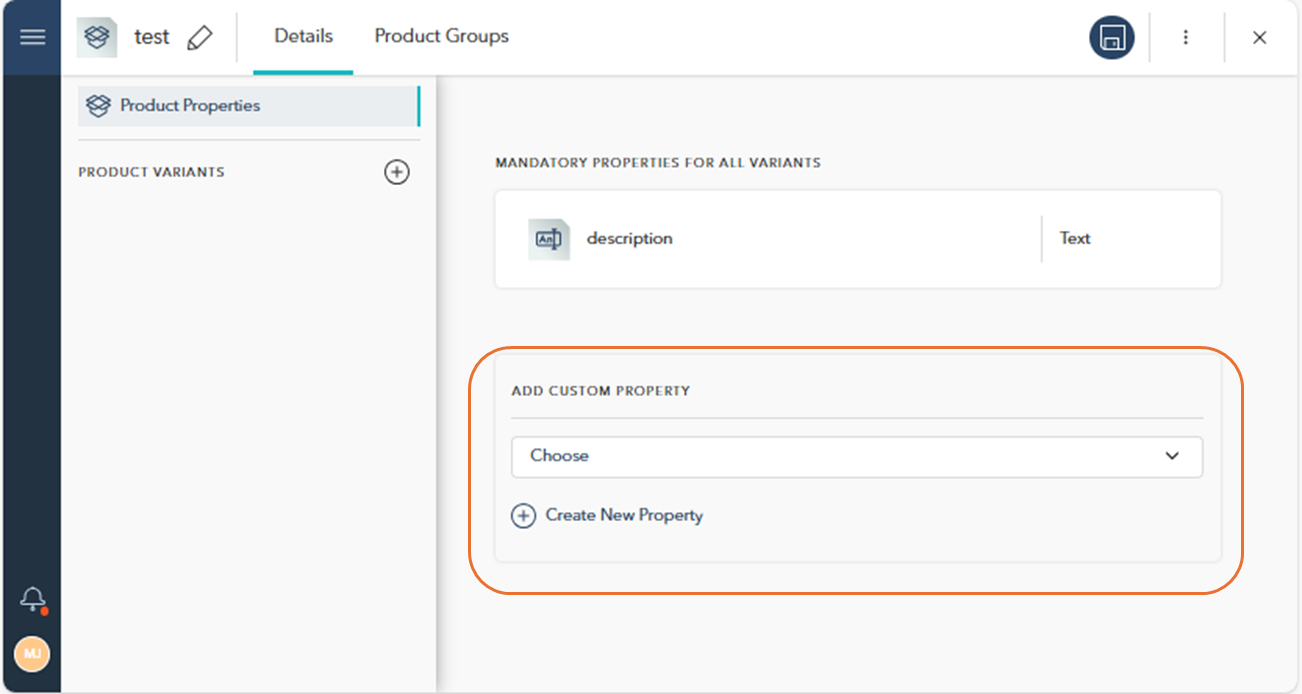Viewport: 1302px width, 694px height.
Task: Switch to the Product Groups tab
Action: click(x=442, y=36)
